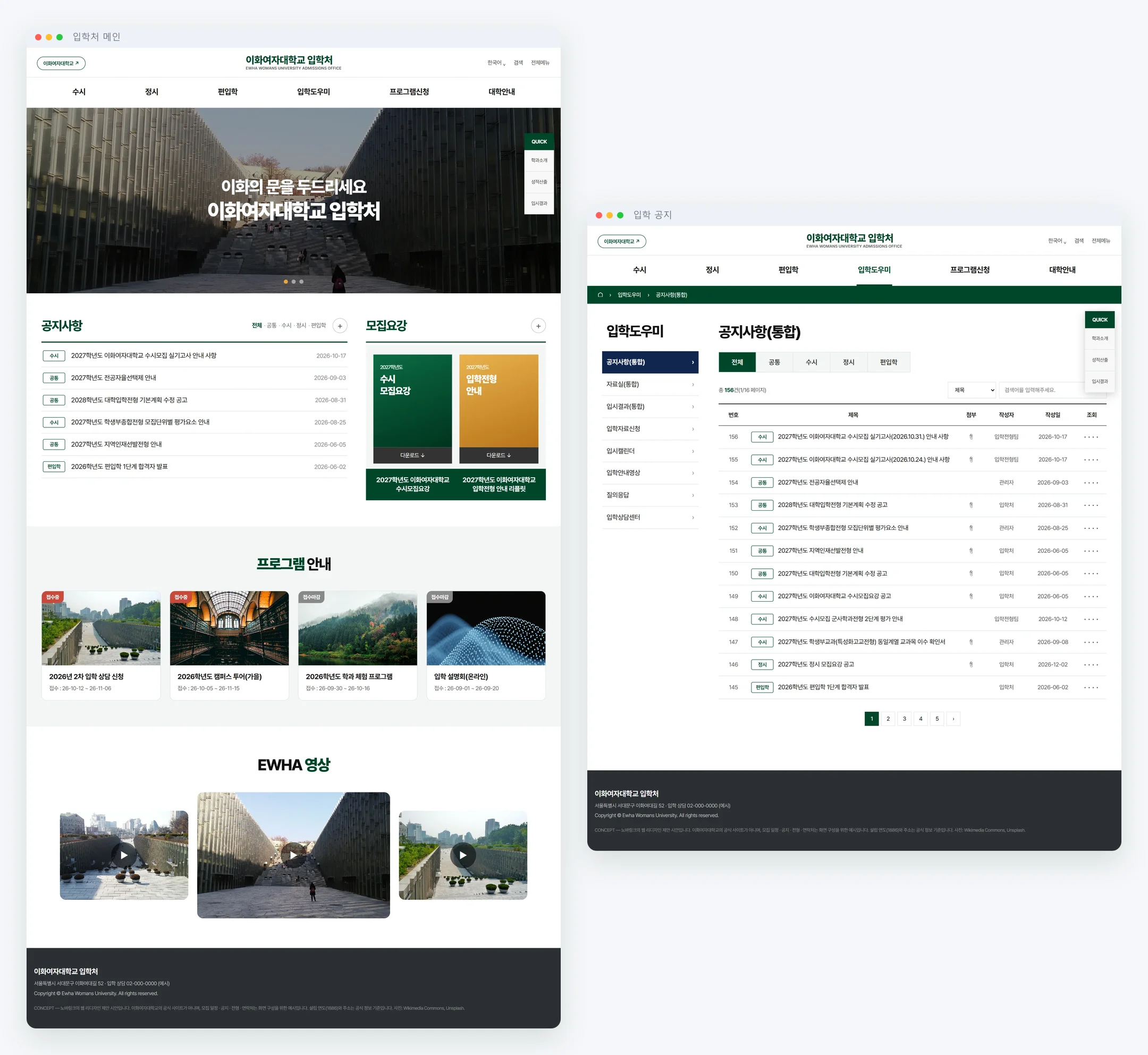This screenshot has width=1148, height=1055.
Task: Open the 2026학년도 캠퍼스 투어(가을) program card
Action: [x=229, y=645]
